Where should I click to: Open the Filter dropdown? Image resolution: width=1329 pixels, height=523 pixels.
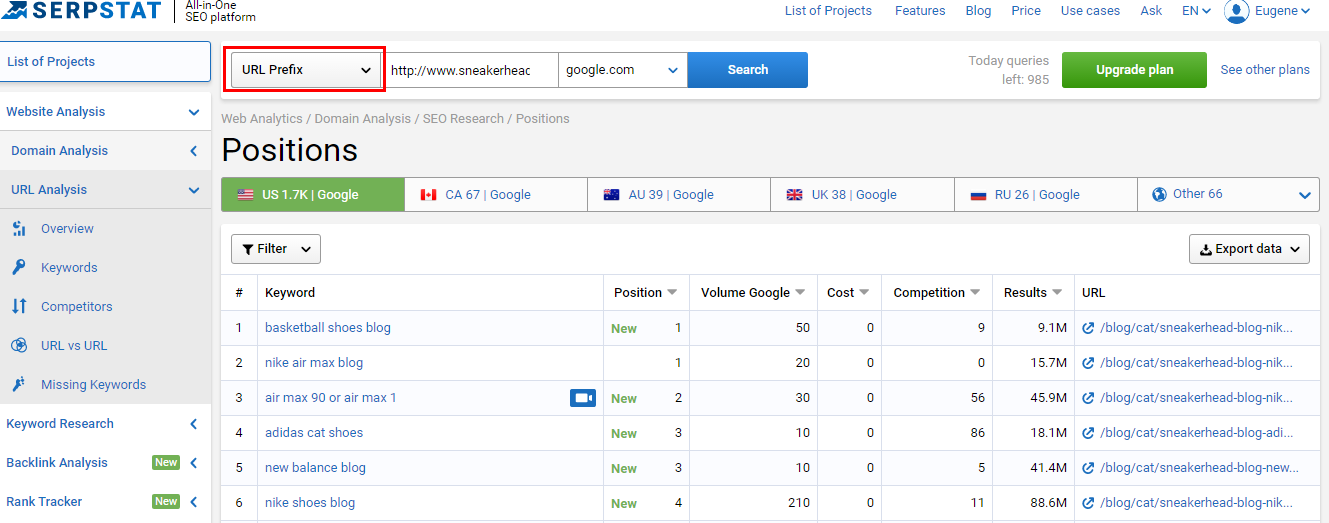pos(276,249)
